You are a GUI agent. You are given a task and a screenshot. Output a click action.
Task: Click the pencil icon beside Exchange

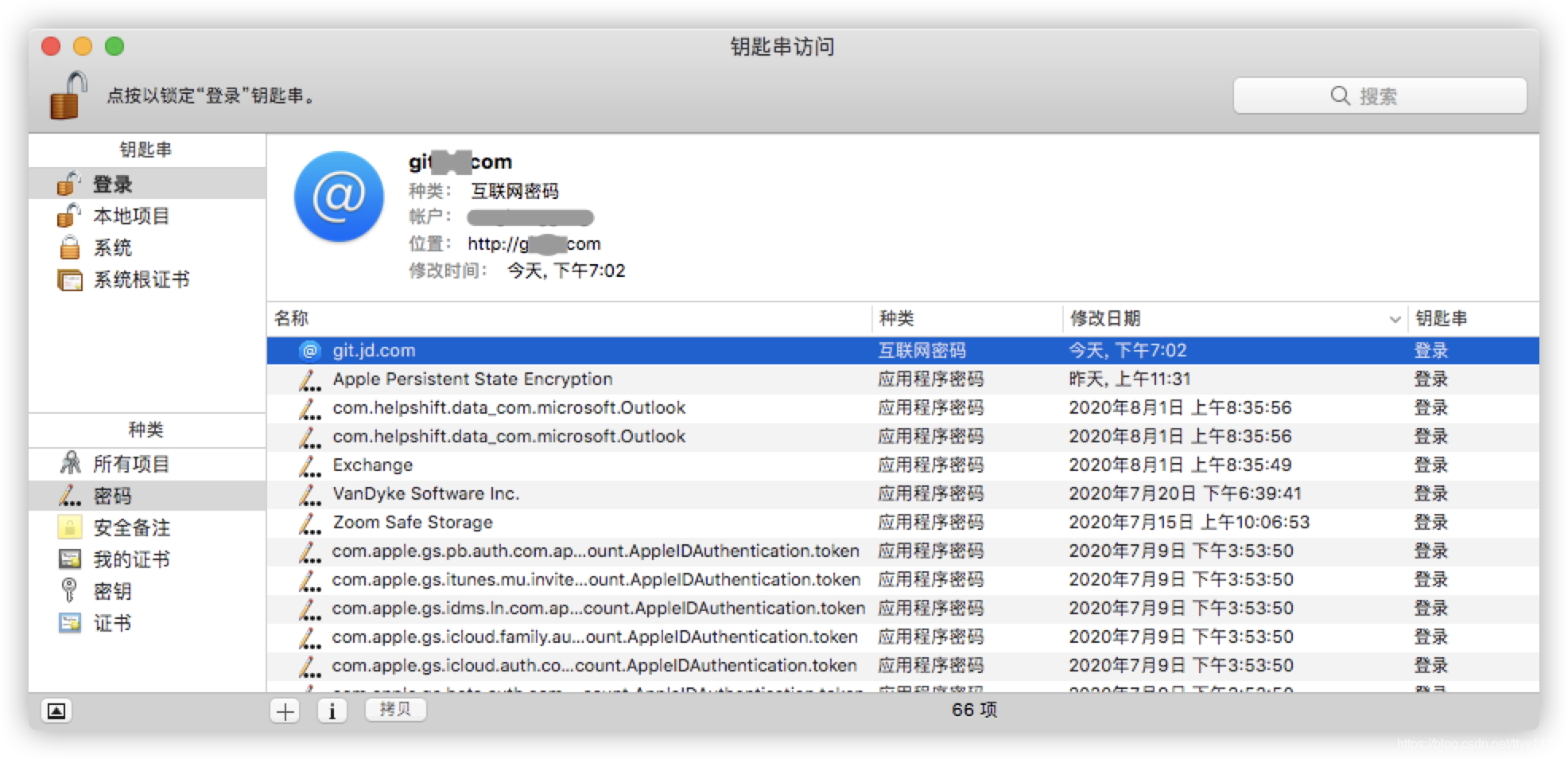pyautogui.click(x=309, y=465)
